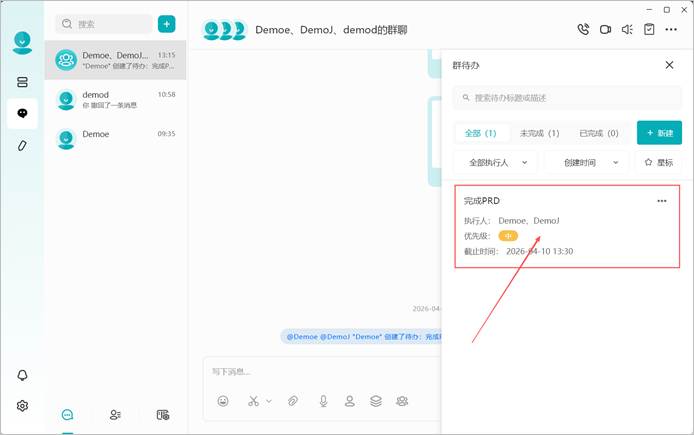The width and height of the screenshot is (694, 435).
Task: Open settings gear in left sidebar
Action: pos(22,405)
